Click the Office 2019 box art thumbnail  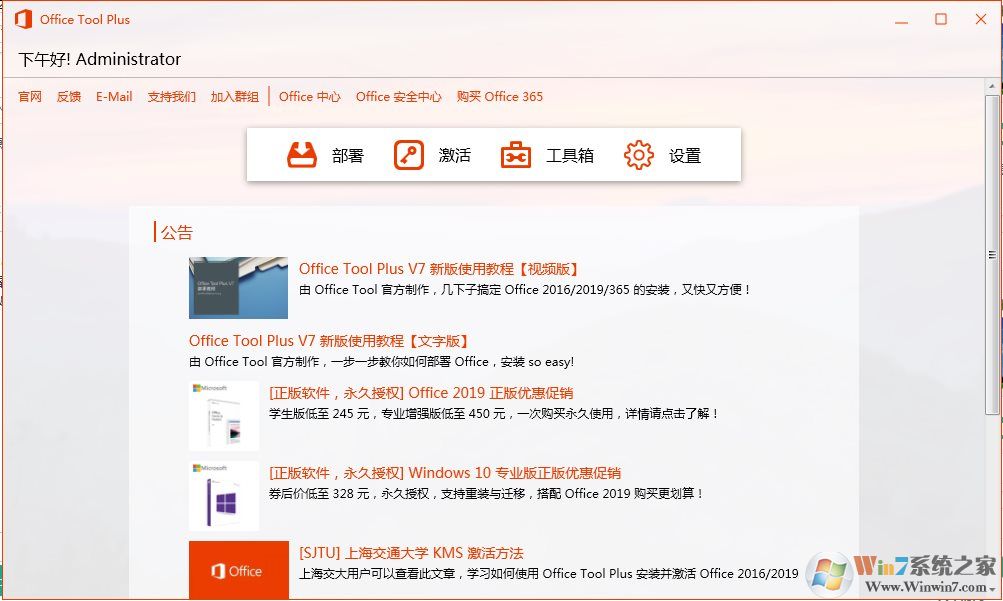[223, 414]
